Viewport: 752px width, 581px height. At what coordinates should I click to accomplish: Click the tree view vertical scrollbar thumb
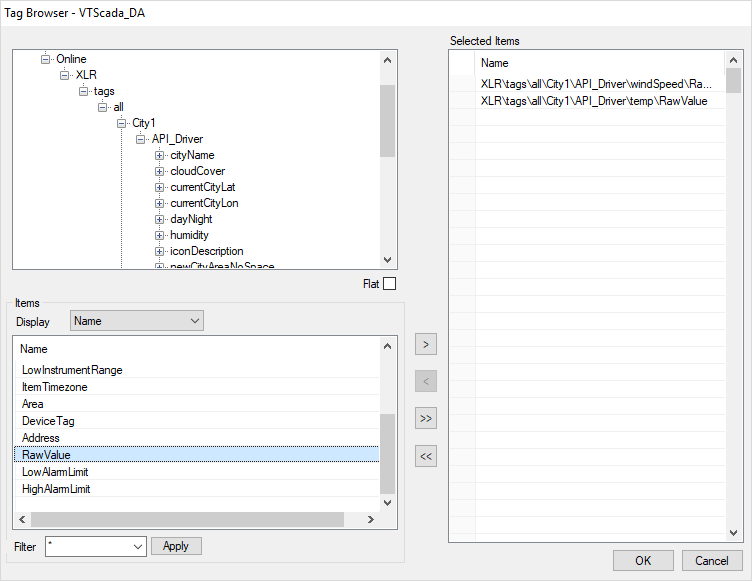(x=387, y=121)
